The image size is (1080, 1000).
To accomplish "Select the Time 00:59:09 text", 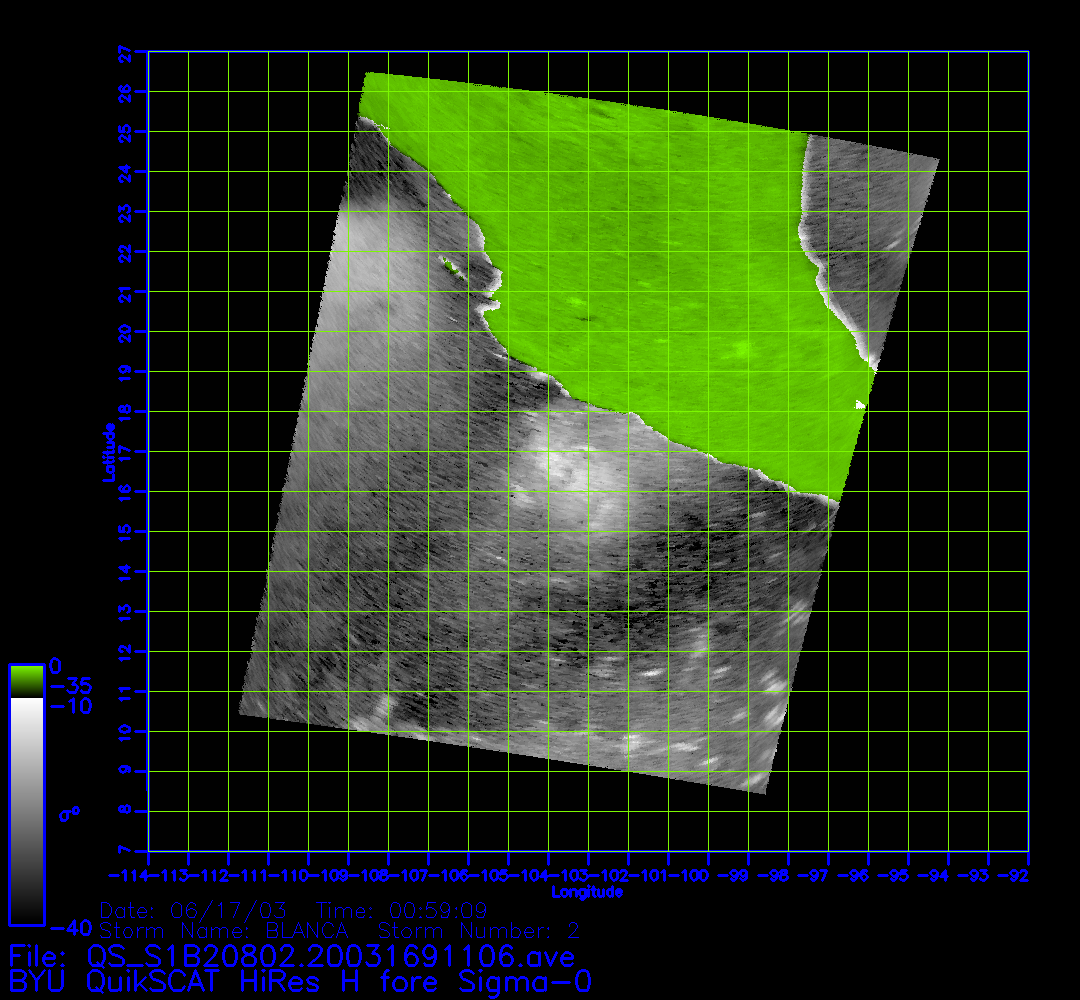I will tap(401, 911).
